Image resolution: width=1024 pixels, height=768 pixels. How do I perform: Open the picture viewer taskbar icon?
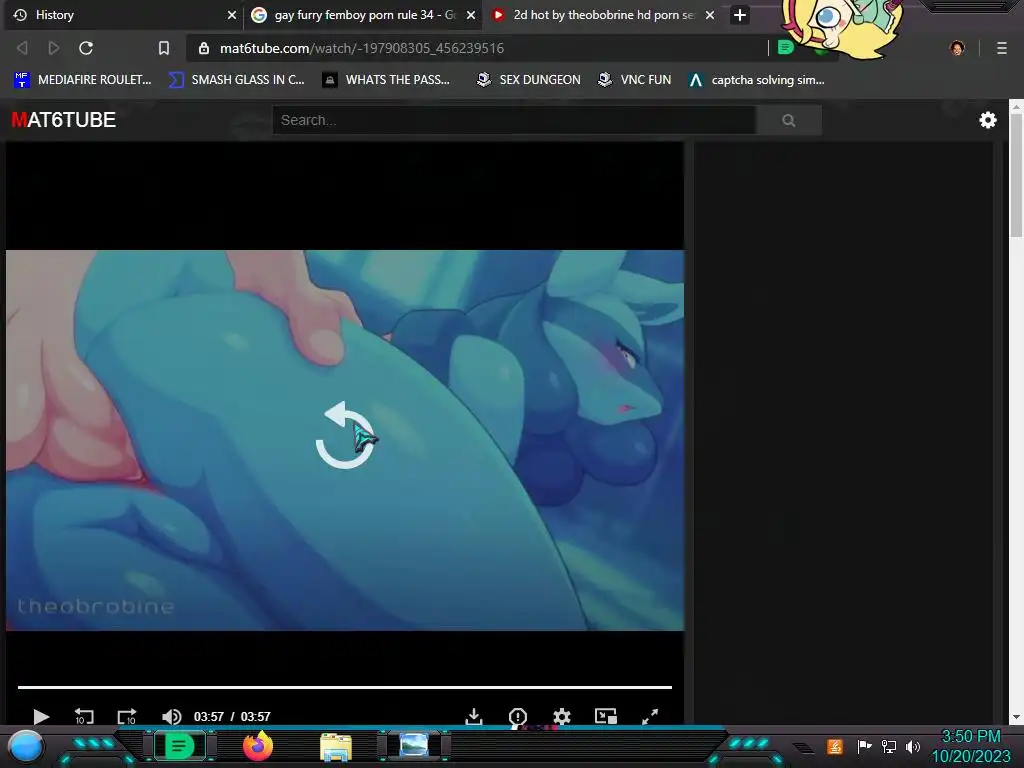click(414, 745)
